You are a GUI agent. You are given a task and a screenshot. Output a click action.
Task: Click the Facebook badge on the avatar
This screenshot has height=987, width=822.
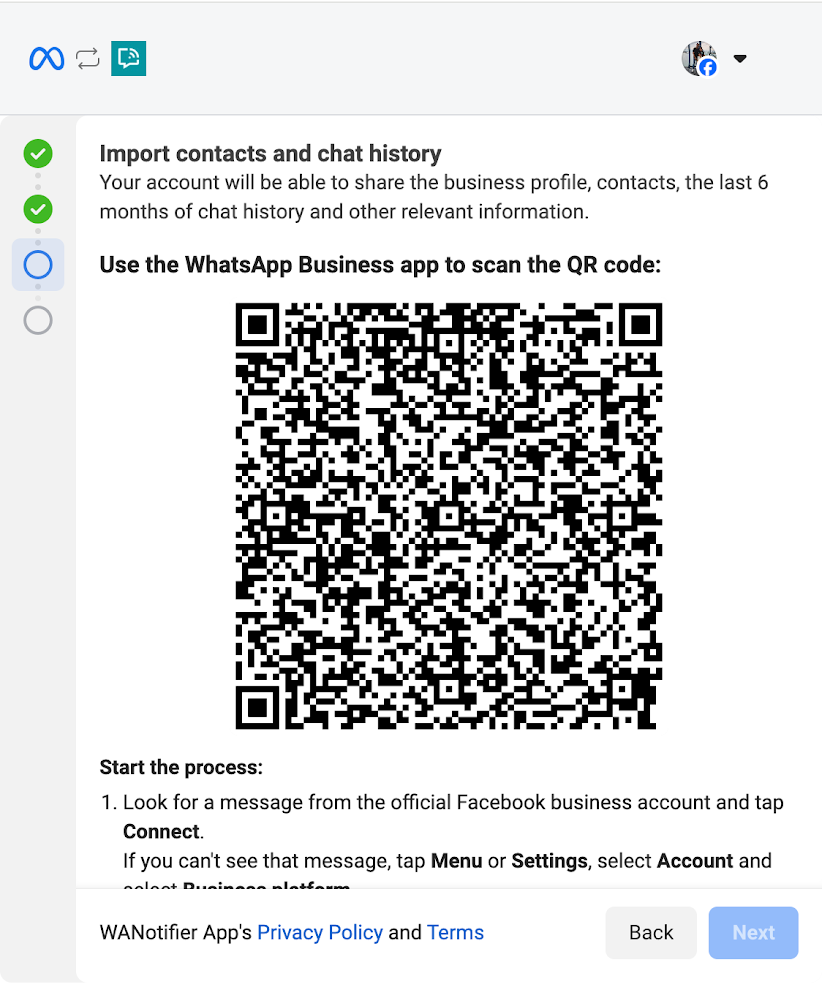pyautogui.click(x=708, y=67)
